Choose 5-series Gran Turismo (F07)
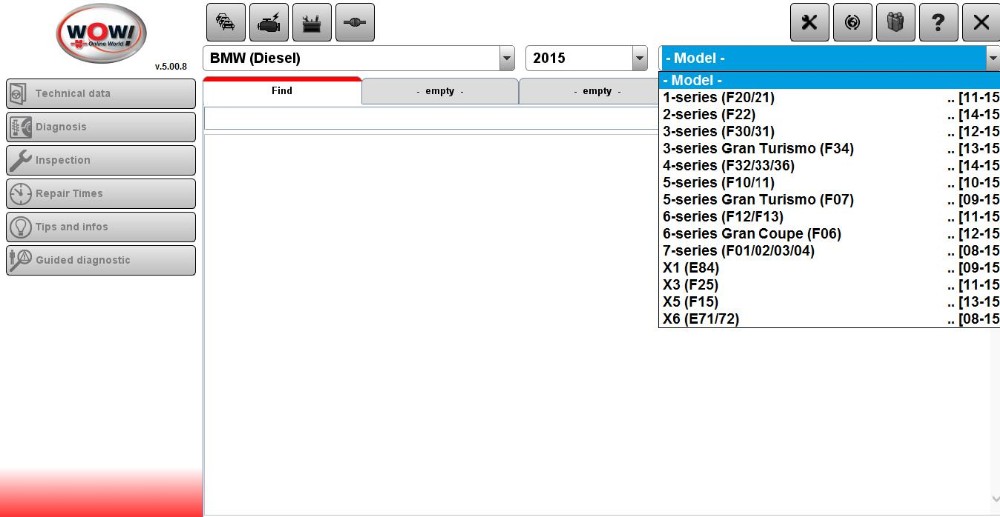The width and height of the screenshot is (1000, 517). click(x=829, y=200)
